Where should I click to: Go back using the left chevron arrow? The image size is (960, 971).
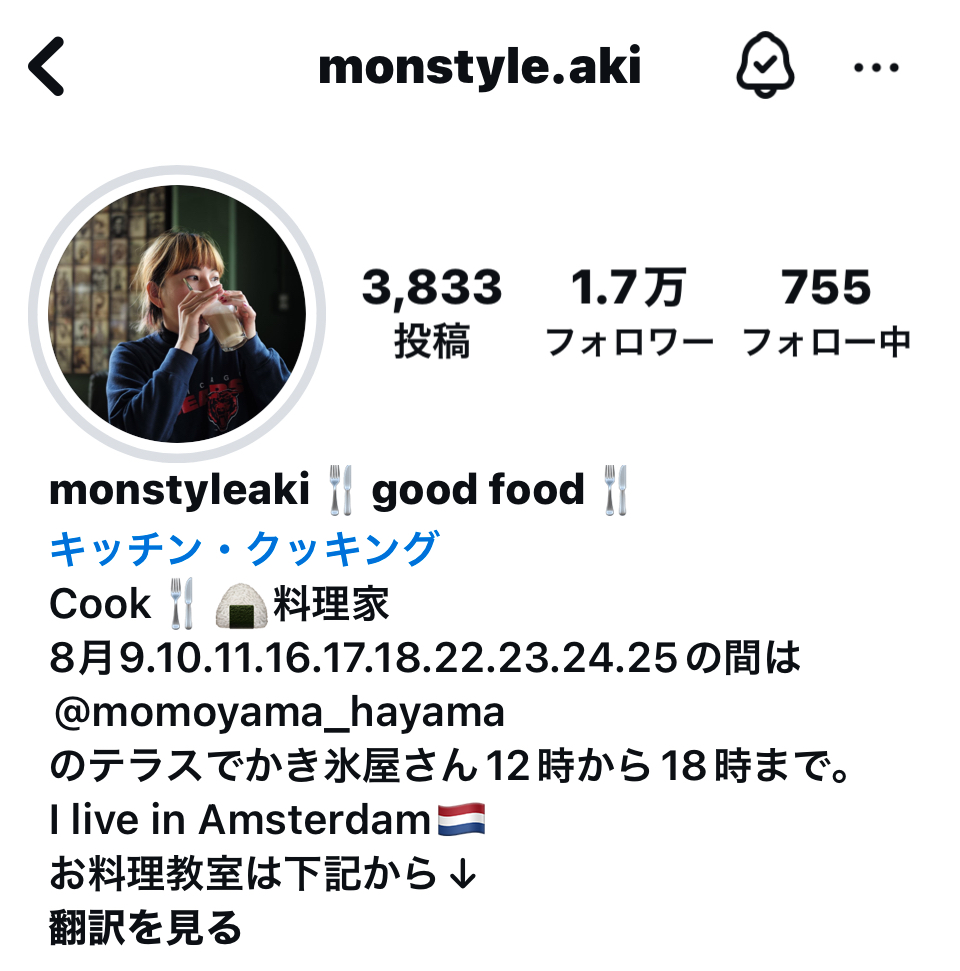click(46, 66)
